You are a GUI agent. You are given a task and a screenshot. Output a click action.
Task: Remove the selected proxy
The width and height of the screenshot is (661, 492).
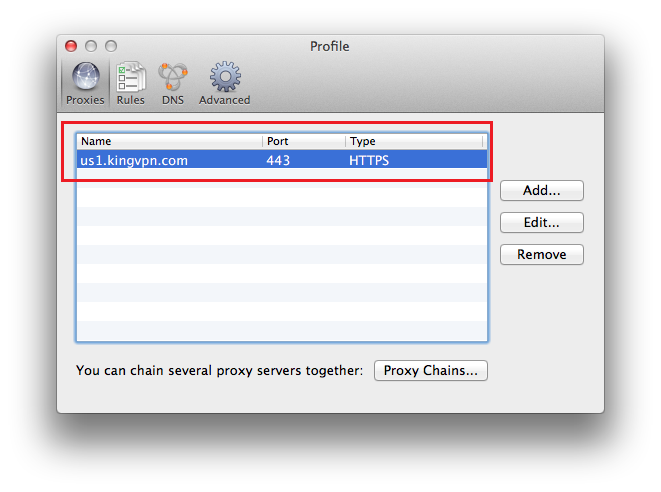542,255
